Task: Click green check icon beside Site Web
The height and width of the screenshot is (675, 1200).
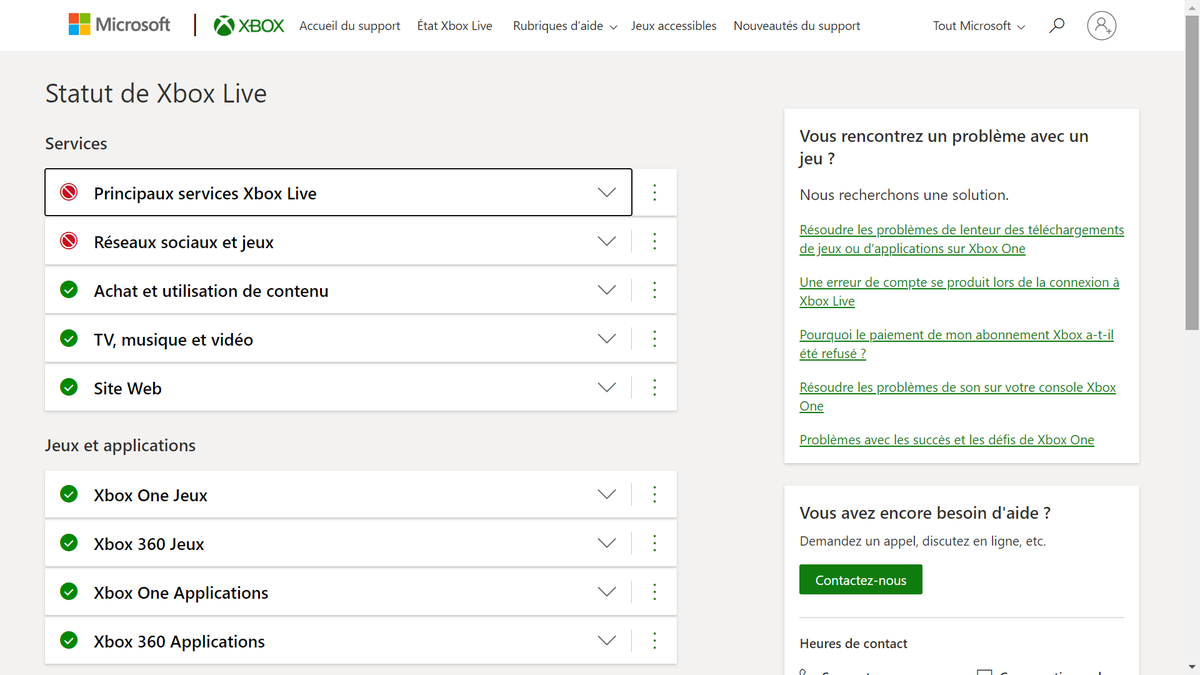Action: (x=69, y=388)
